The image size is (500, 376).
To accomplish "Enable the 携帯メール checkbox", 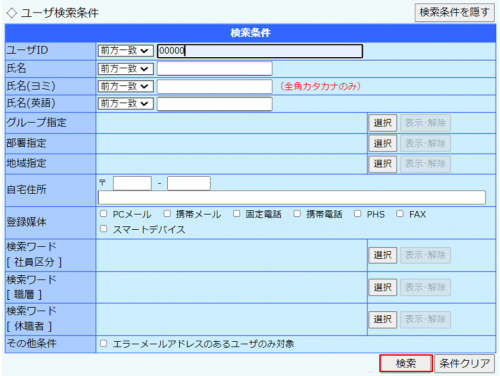I will tap(167, 213).
